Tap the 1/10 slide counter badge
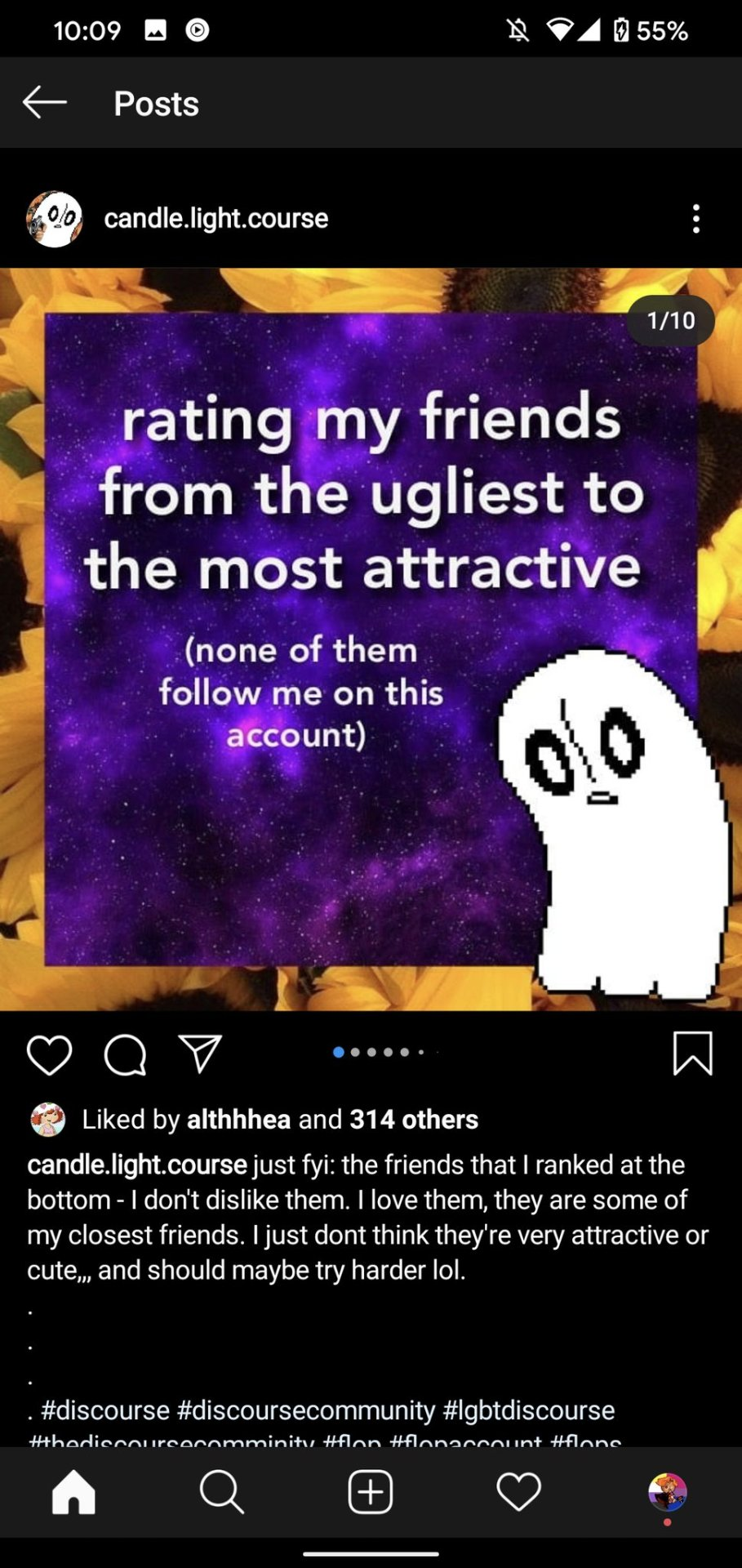The image size is (742, 1568). 671,320
